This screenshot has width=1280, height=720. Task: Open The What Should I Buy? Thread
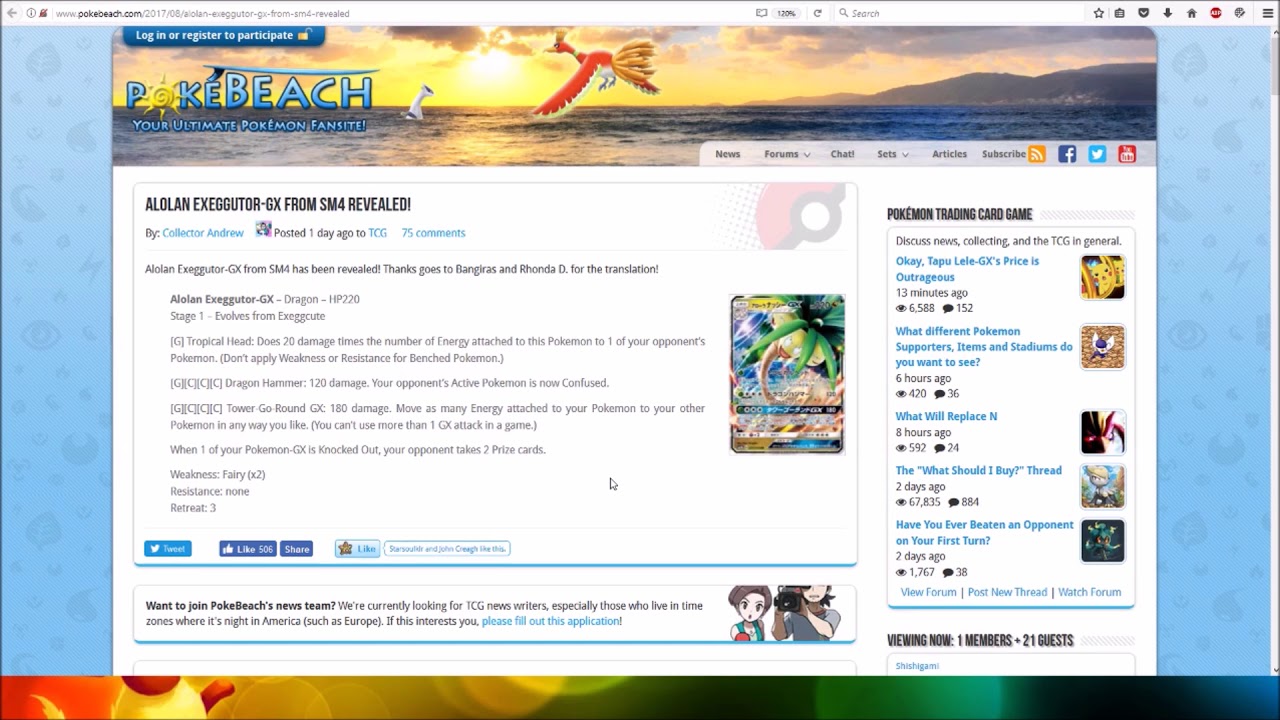pyautogui.click(x=979, y=470)
